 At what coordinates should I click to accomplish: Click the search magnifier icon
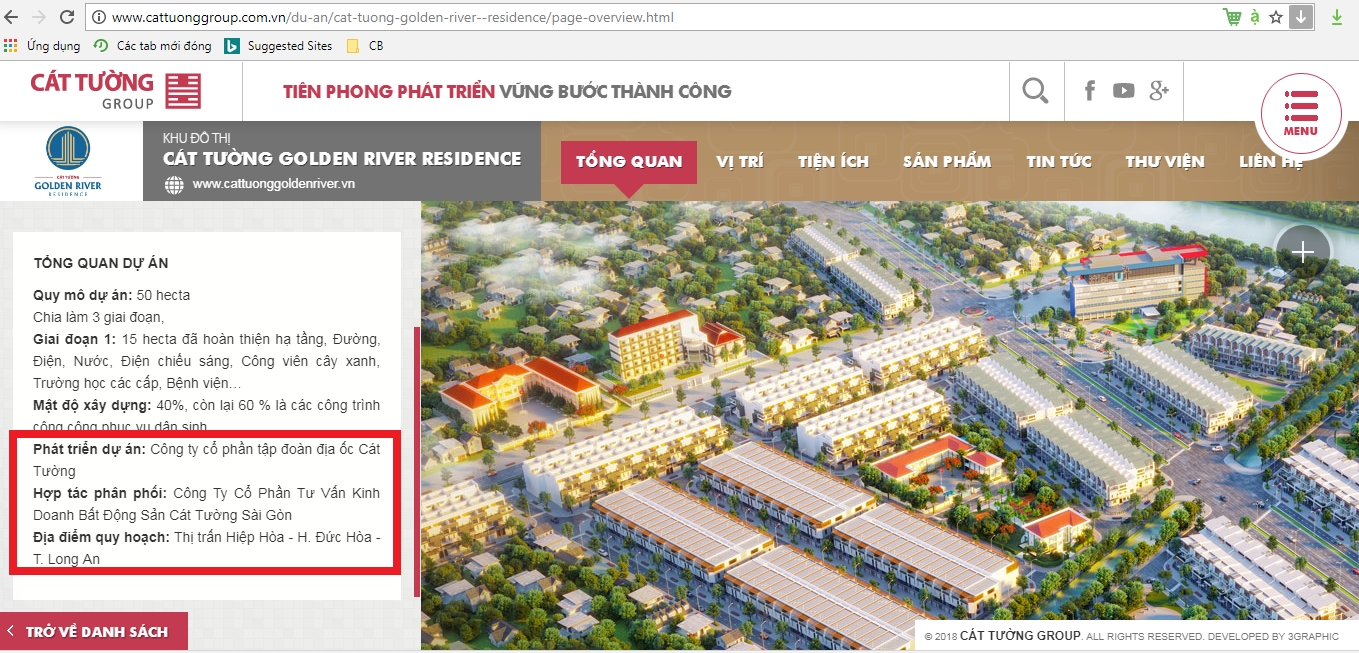(1035, 91)
